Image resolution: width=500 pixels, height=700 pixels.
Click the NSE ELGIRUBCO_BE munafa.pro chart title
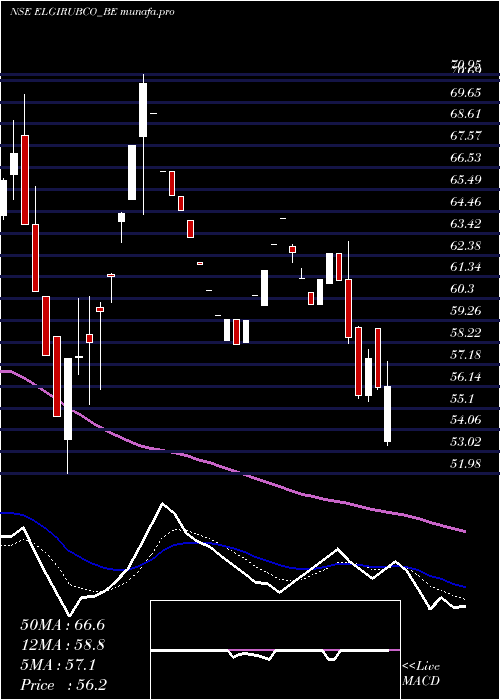(x=92, y=12)
